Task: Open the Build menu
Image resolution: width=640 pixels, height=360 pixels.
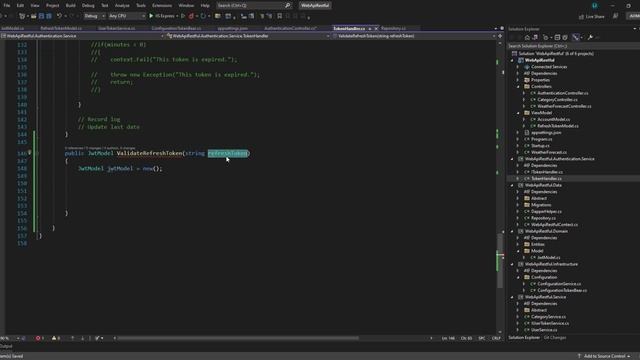Action: pyautogui.click(x=71, y=5)
